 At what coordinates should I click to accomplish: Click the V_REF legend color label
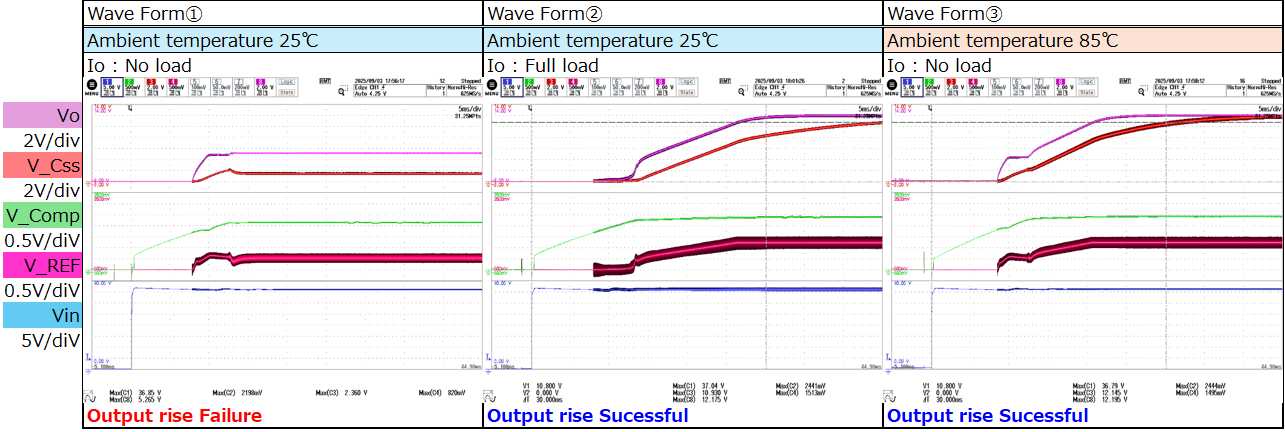click(x=41, y=265)
